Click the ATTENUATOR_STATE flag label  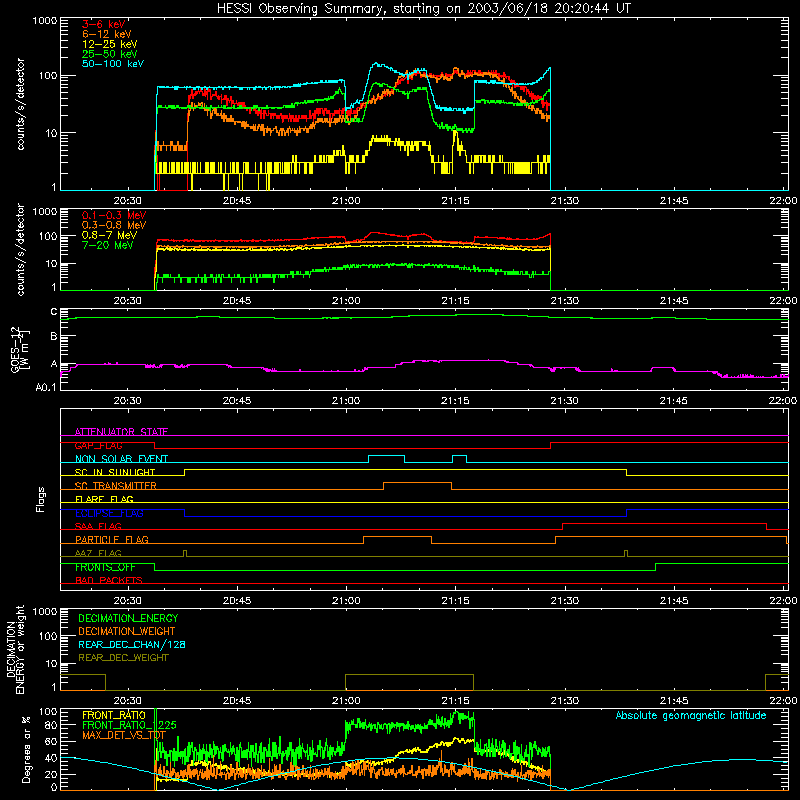tap(121, 432)
